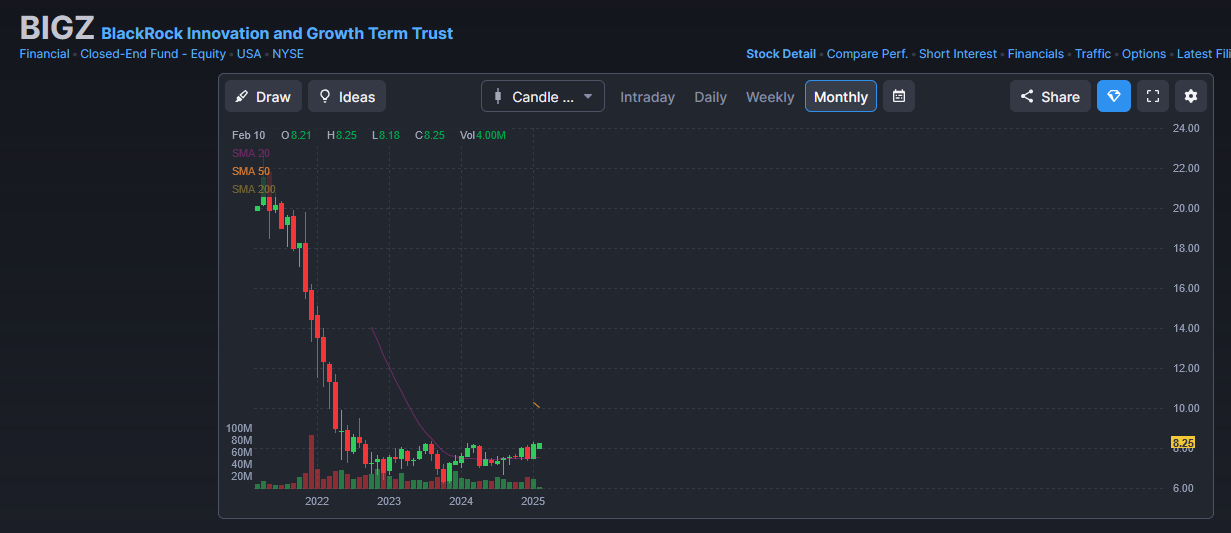Click the 2022 label on time axis
This screenshot has width=1231, height=533.
click(x=317, y=501)
